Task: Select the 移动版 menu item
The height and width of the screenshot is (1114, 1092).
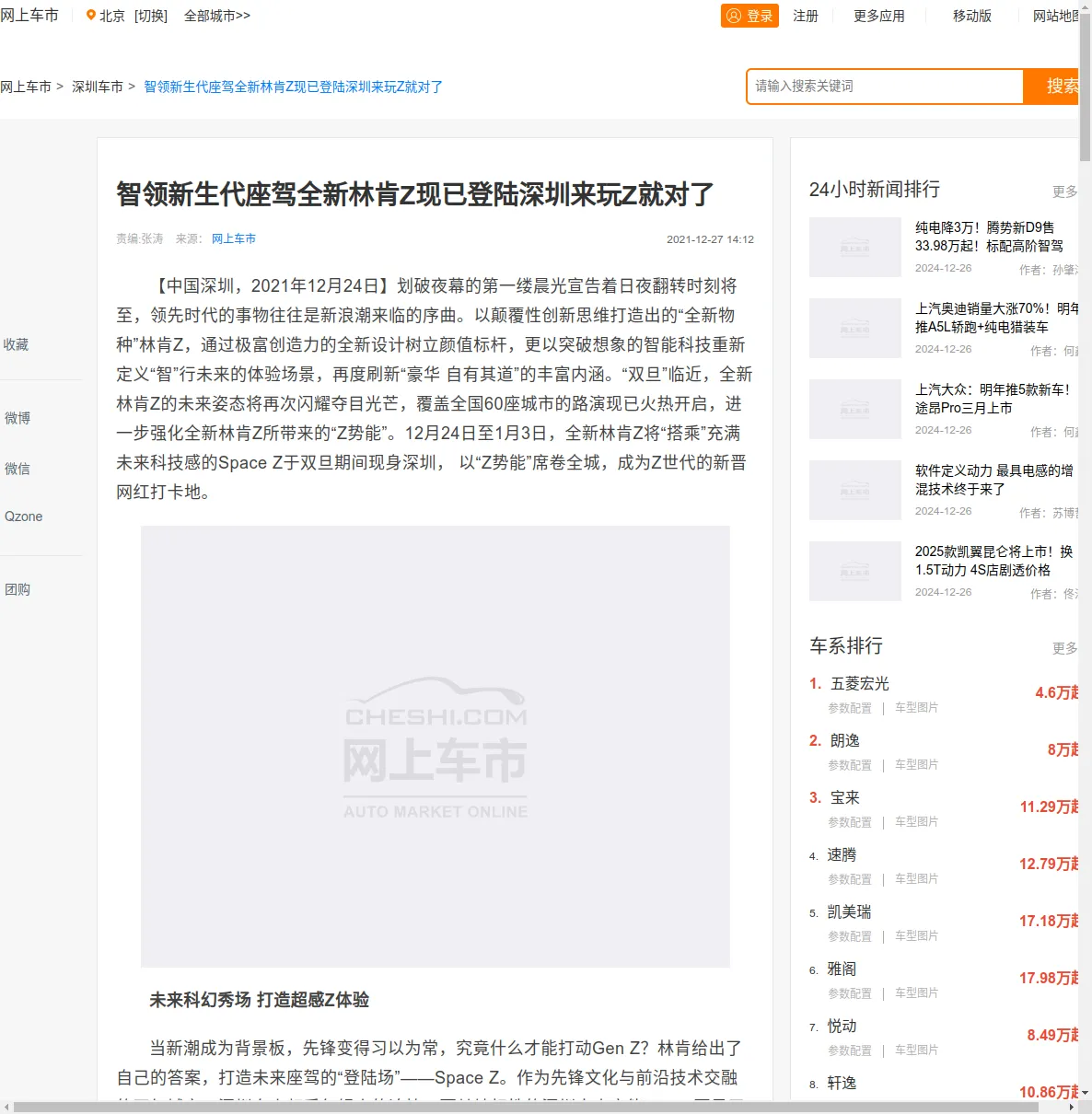Action: pos(972,16)
